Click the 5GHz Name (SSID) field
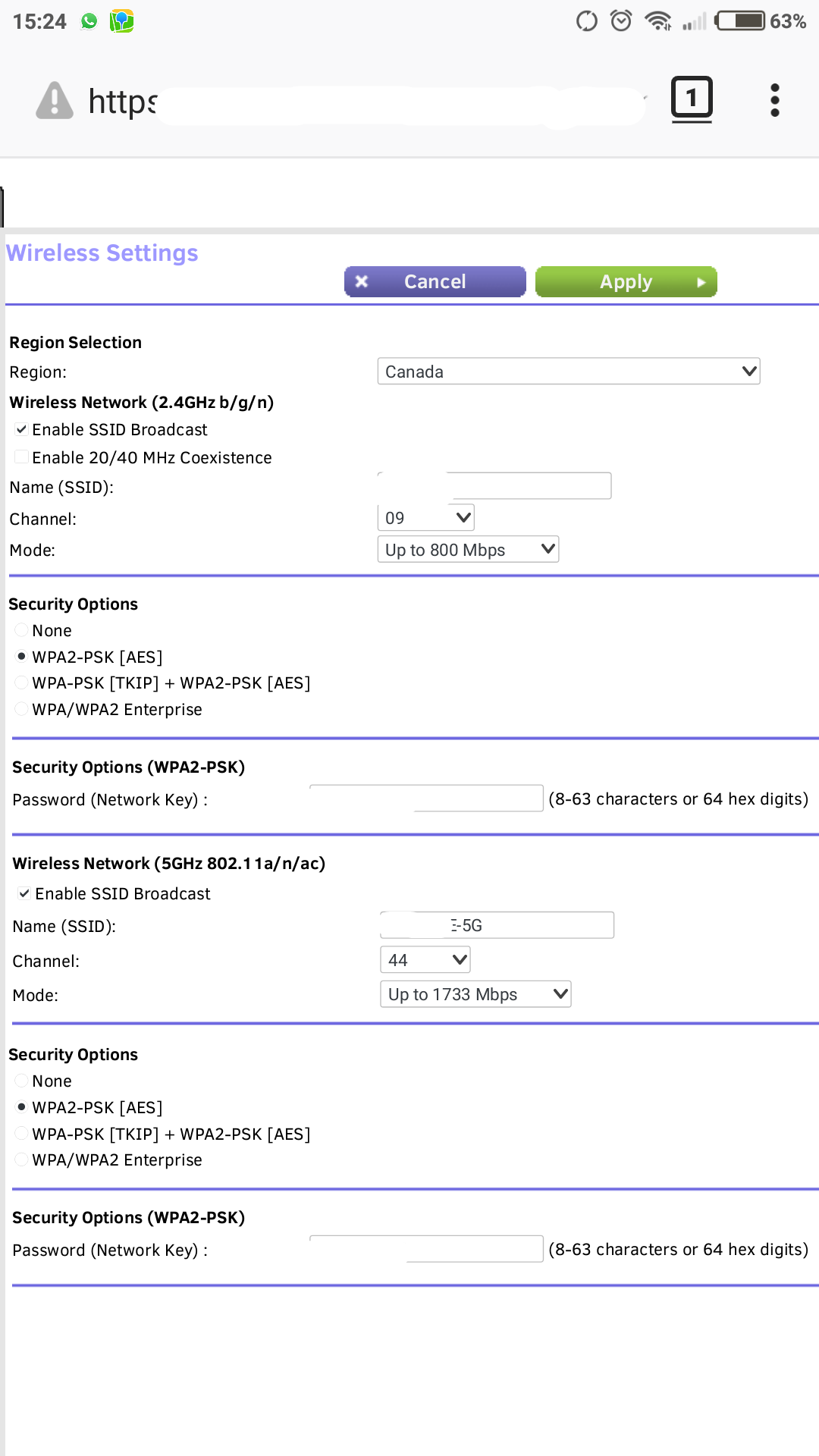Screen dimensions: 819x1456 (497, 926)
